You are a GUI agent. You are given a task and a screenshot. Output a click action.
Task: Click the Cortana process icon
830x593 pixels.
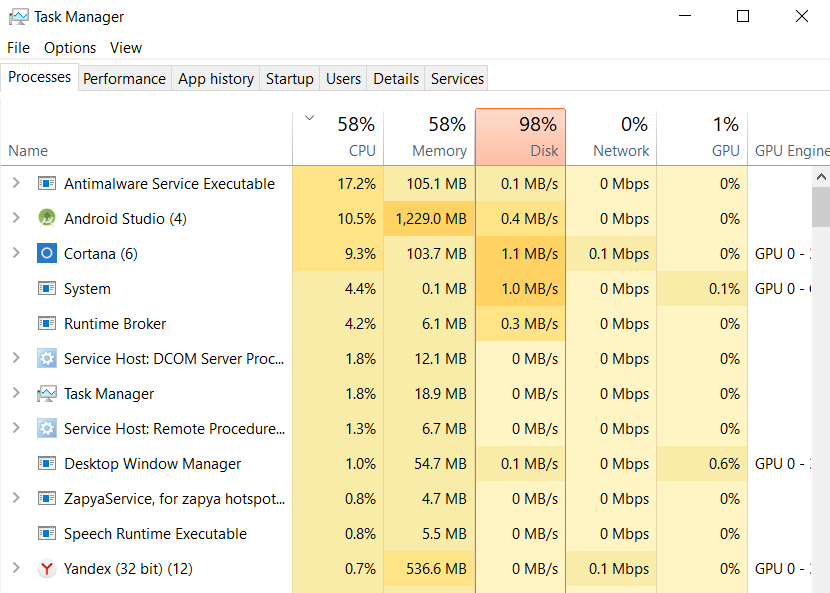point(46,254)
